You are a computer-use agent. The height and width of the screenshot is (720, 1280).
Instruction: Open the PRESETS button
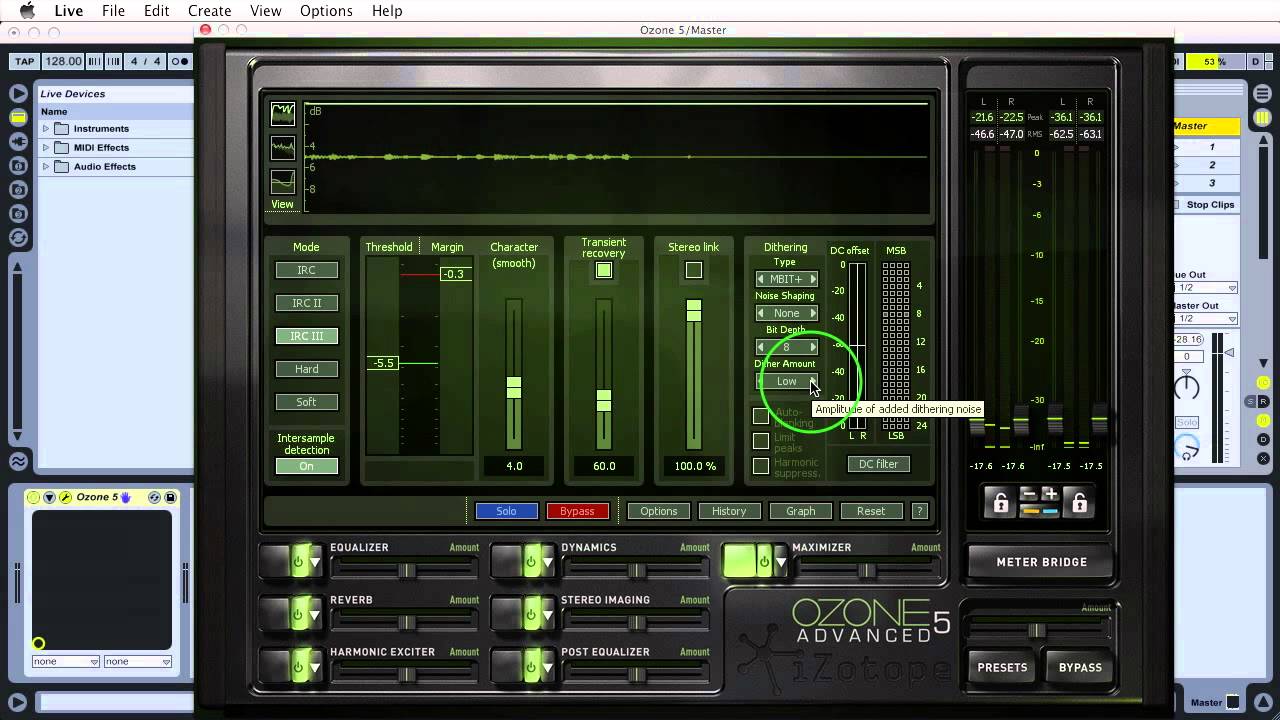(x=1002, y=668)
